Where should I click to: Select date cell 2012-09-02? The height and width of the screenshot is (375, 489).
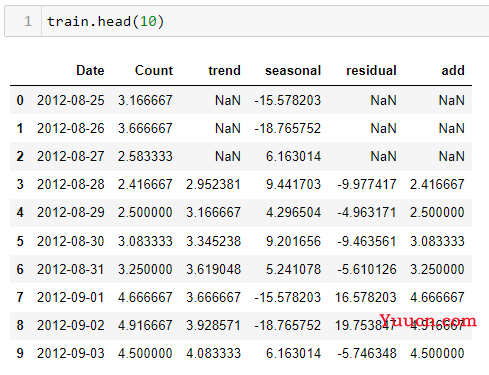71,325
